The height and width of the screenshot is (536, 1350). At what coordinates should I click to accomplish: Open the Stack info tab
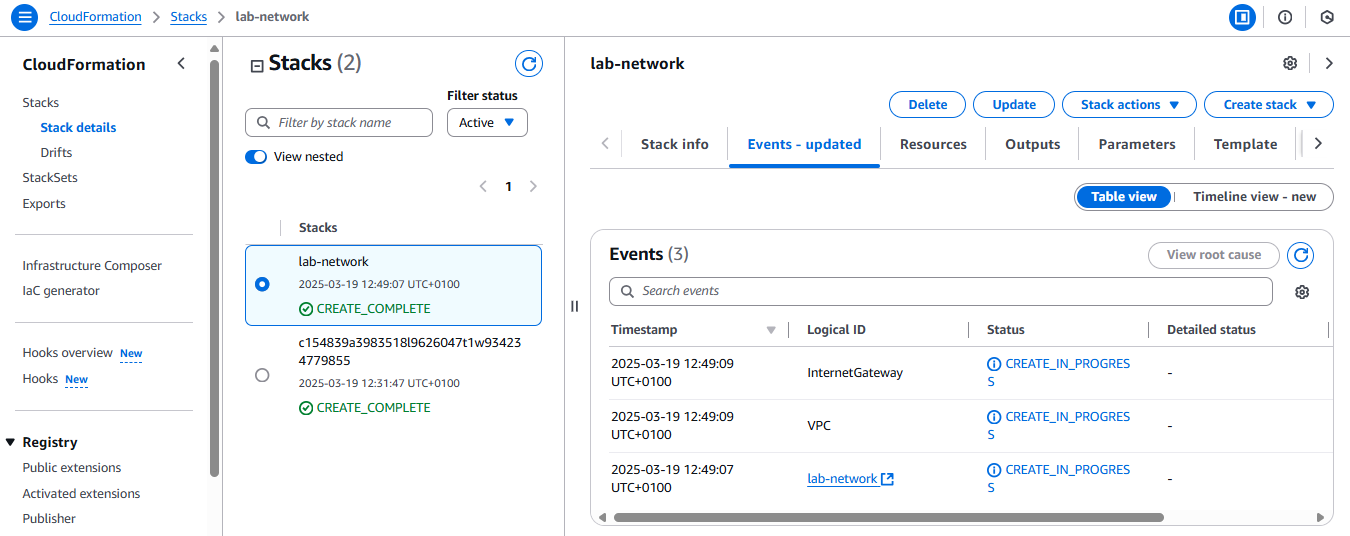[x=675, y=144]
